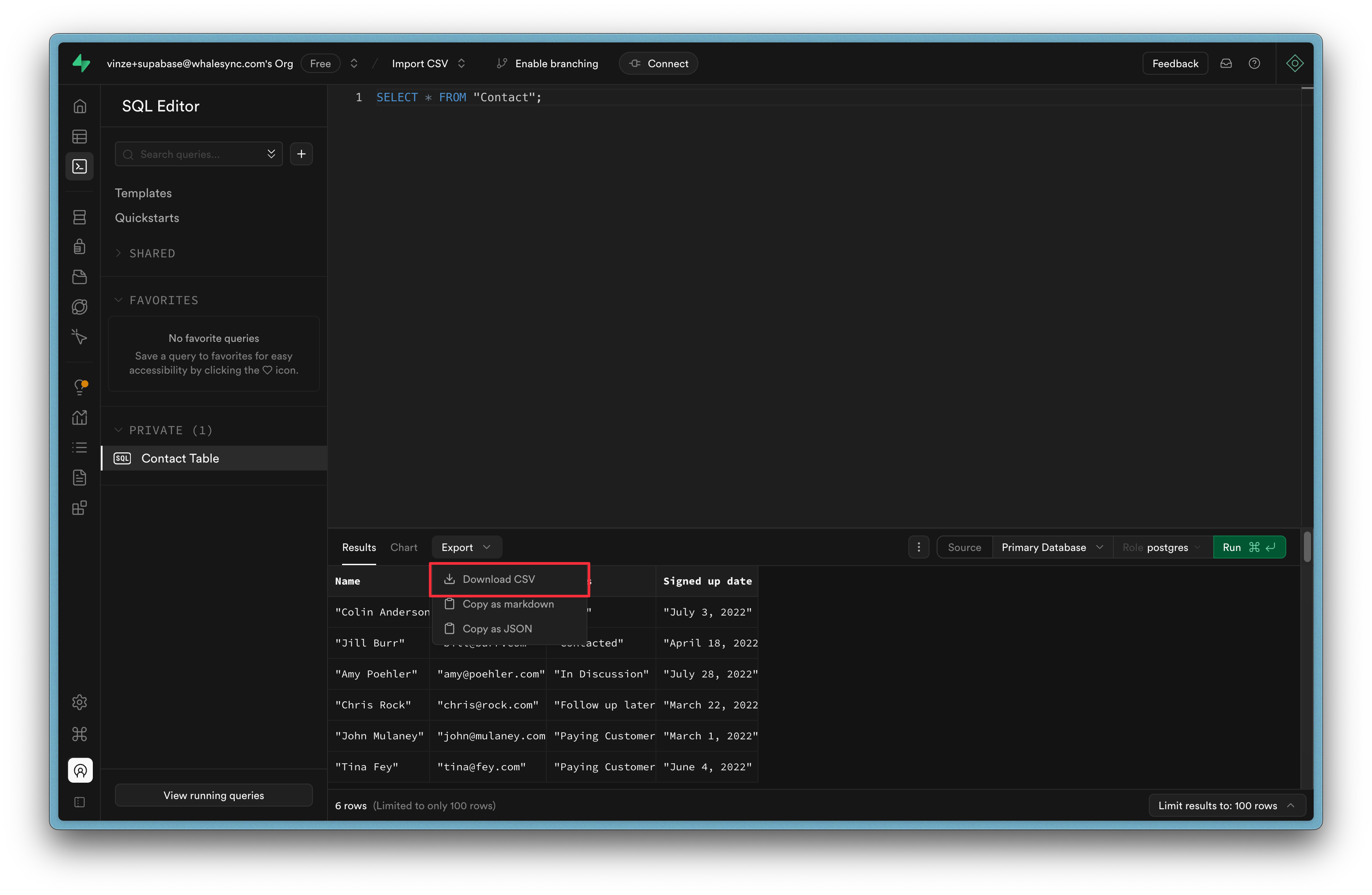Click the user account avatar icon
The image size is (1372, 895).
tap(80, 770)
